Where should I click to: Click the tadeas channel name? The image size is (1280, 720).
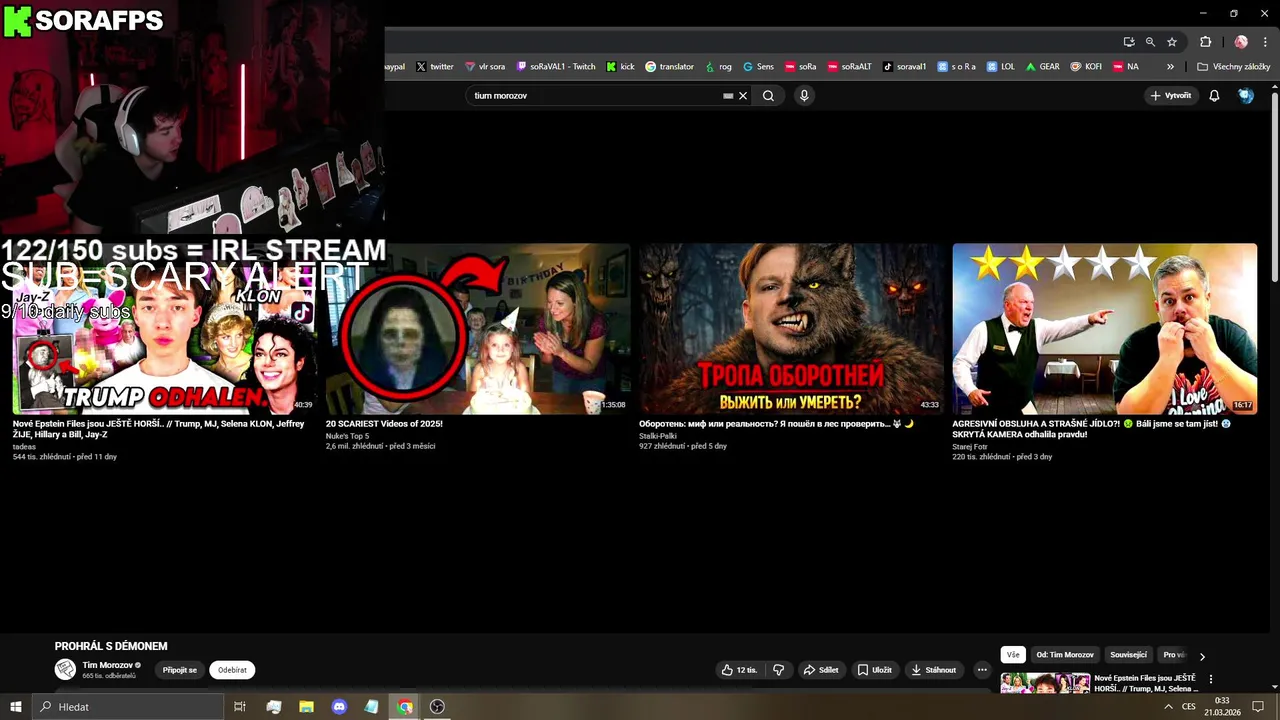pyautogui.click(x=24, y=447)
